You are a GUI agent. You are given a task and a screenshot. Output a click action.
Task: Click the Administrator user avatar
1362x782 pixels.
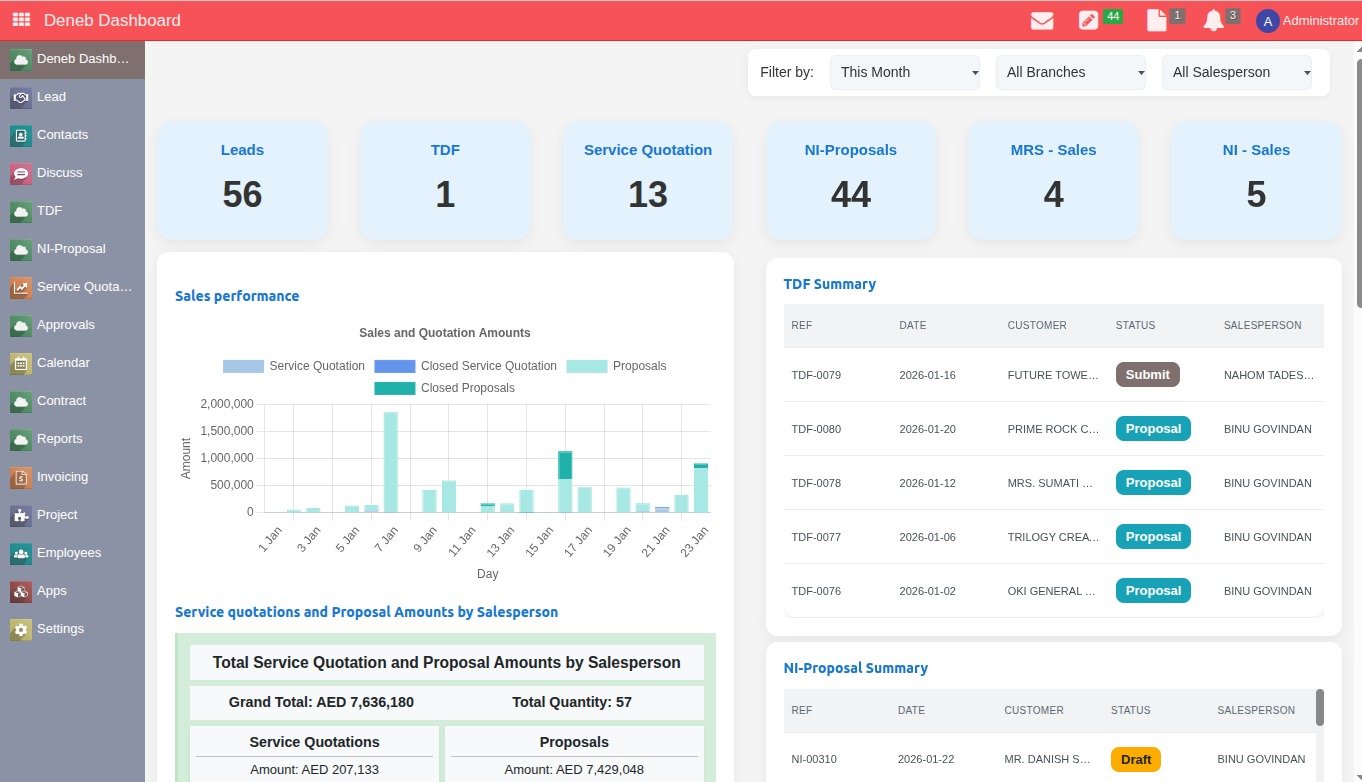click(x=1267, y=21)
